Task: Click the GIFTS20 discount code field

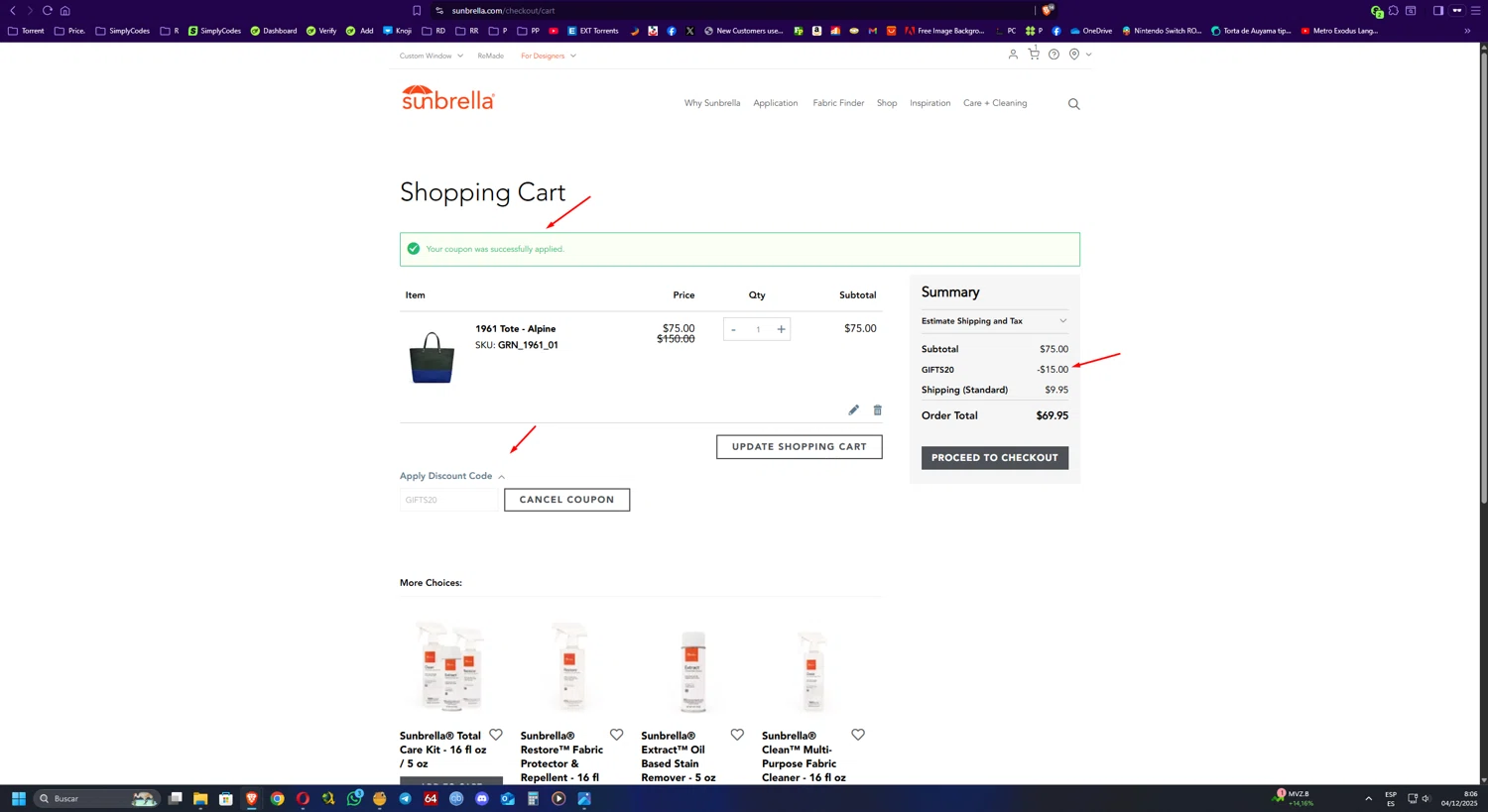Action: tap(449, 500)
